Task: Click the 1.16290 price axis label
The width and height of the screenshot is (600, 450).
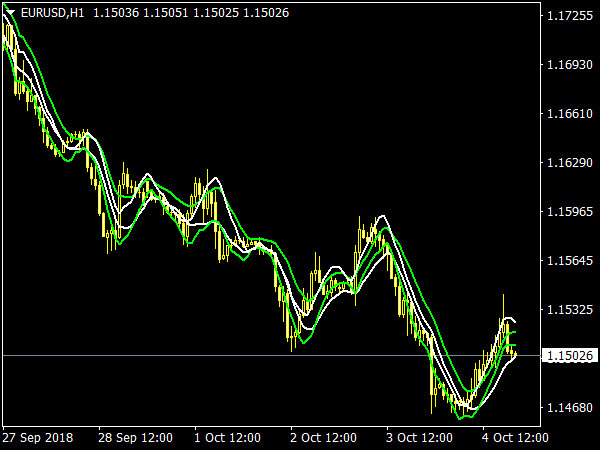Action: click(570, 163)
